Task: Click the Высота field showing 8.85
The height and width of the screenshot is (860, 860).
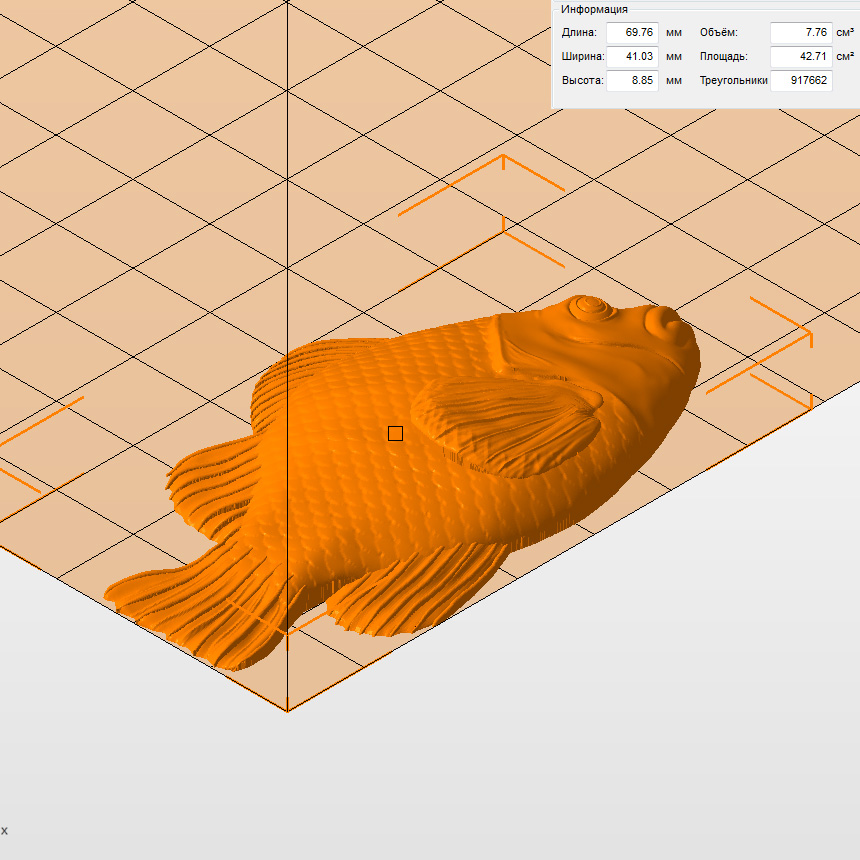Action: click(x=632, y=80)
